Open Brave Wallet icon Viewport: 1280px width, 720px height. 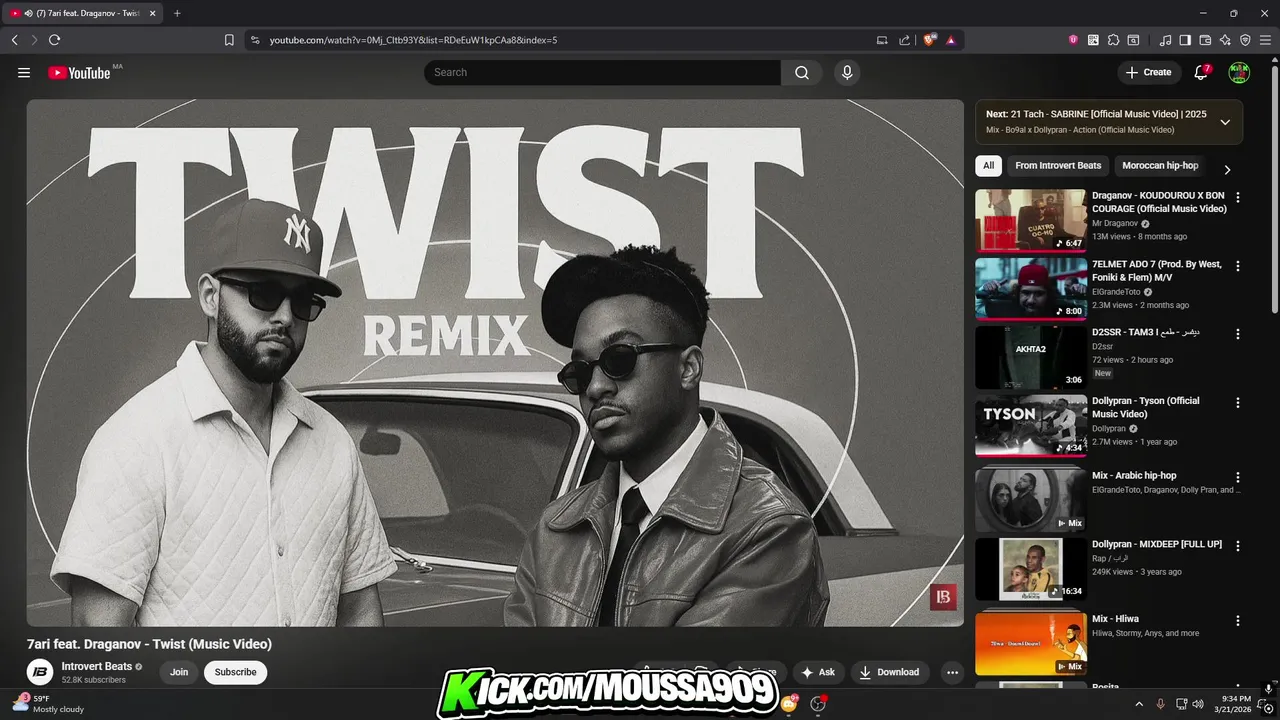1205,40
